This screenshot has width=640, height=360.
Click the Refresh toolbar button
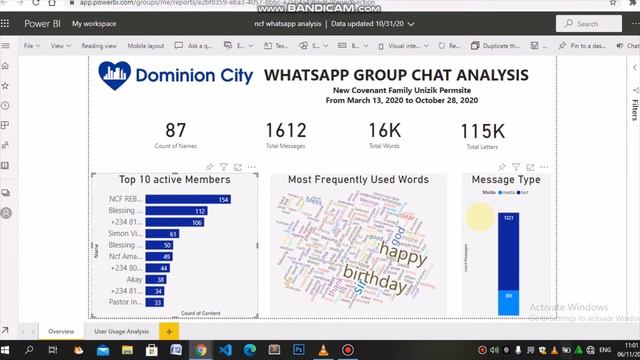point(449,46)
